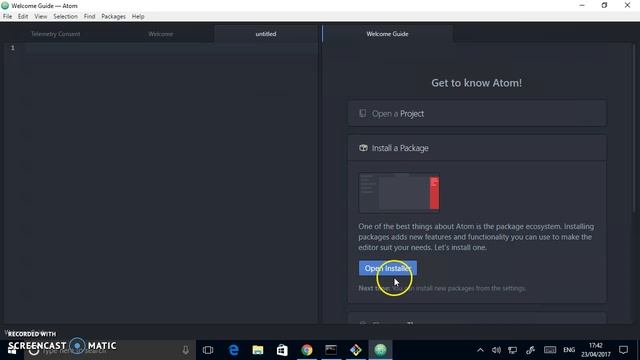Open the Action Center notifications icon
The height and width of the screenshot is (360, 640).
coord(623,350)
